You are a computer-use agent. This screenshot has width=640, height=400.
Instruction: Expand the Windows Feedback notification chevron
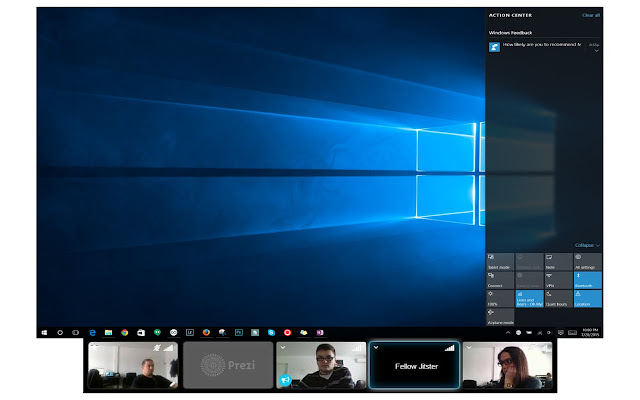[x=596, y=51]
